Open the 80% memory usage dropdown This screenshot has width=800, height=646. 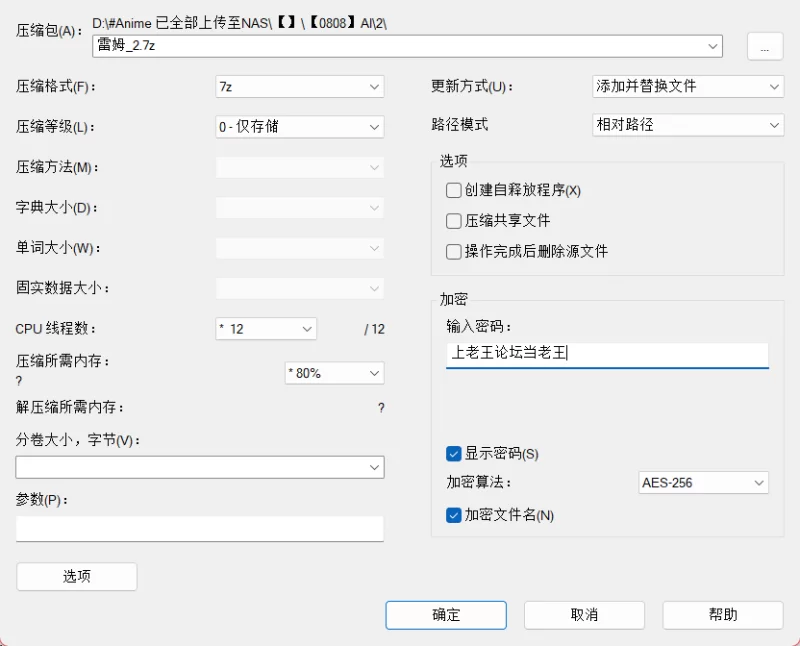[x=334, y=373]
